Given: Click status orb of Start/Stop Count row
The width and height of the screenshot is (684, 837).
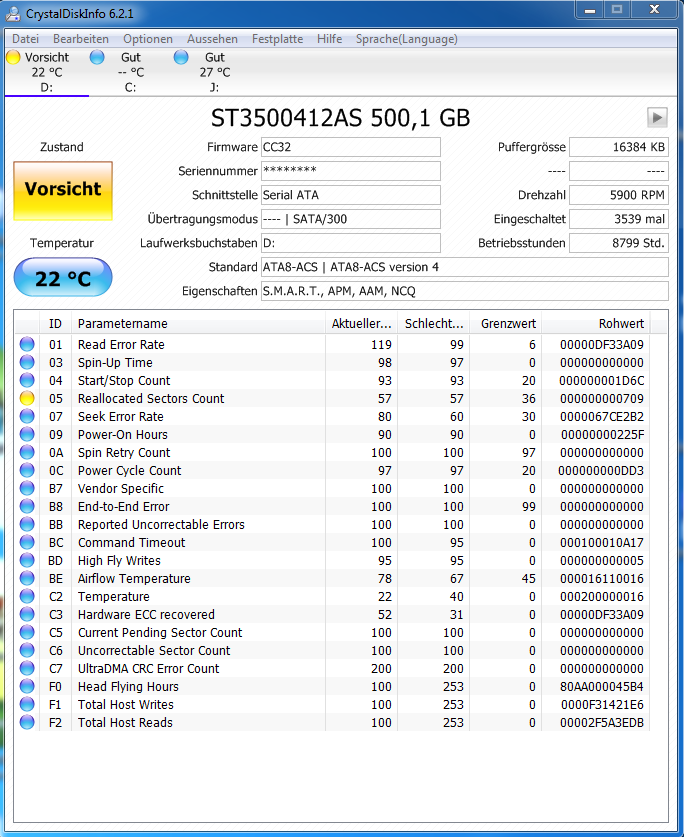Looking at the screenshot, I should 27,380.
